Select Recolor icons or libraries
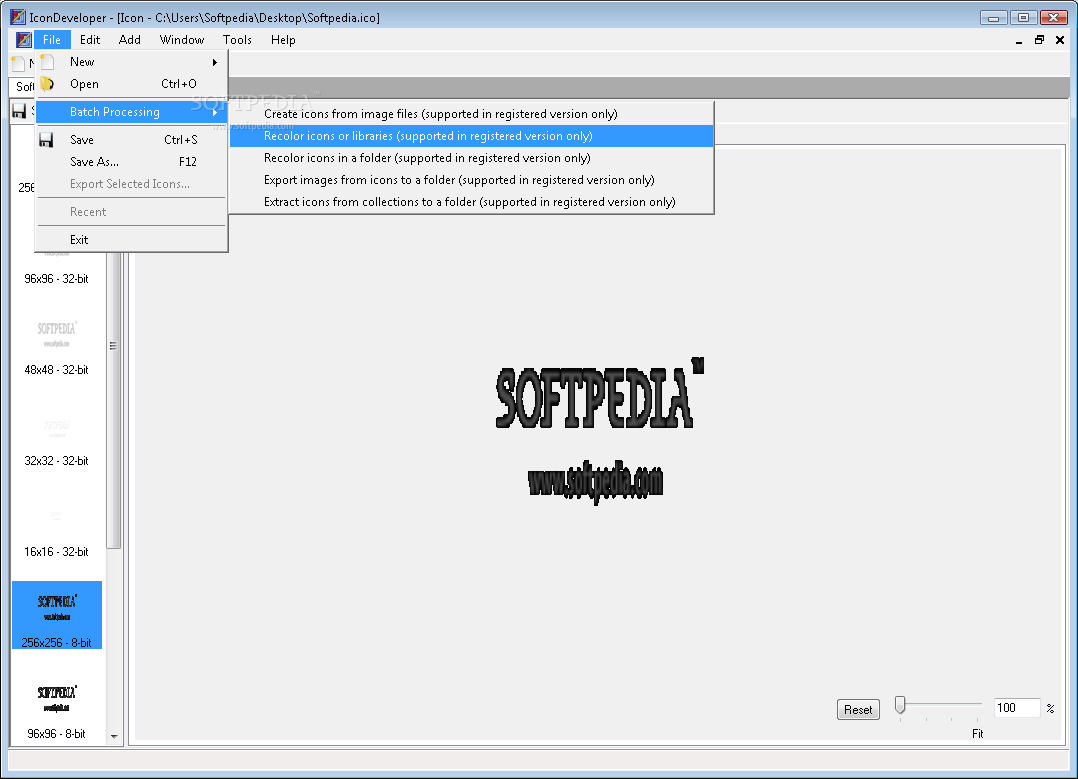This screenshot has width=1078, height=779. point(471,136)
